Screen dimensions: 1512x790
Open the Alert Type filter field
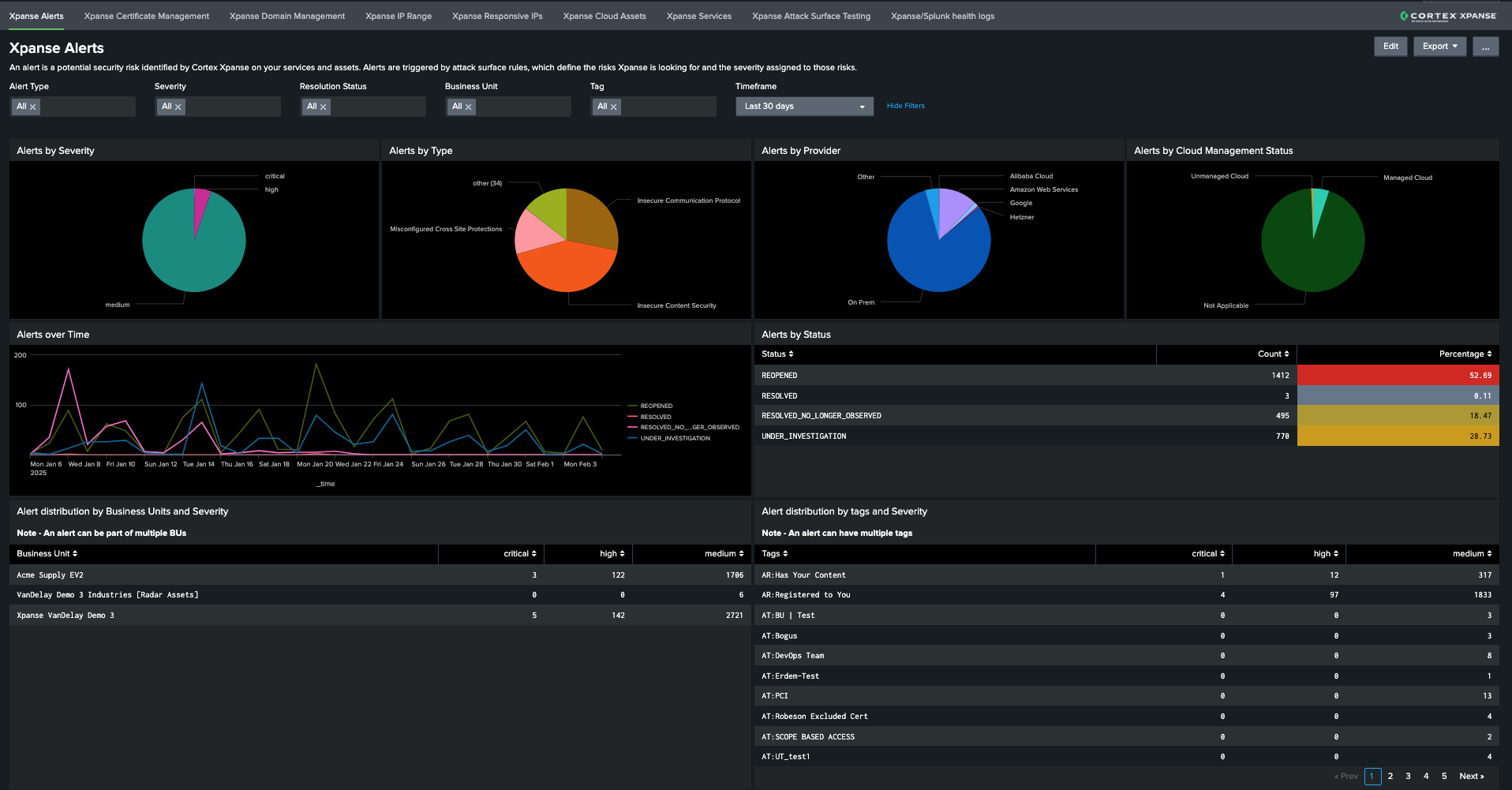73,107
